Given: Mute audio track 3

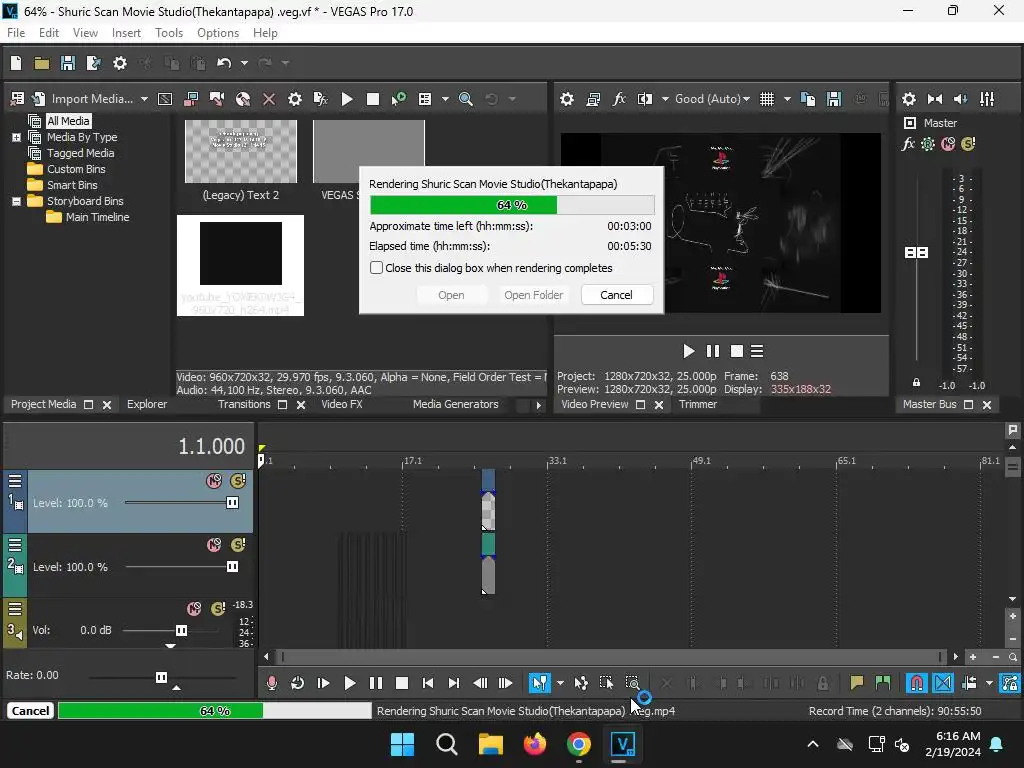Looking at the screenshot, I should (x=194, y=609).
